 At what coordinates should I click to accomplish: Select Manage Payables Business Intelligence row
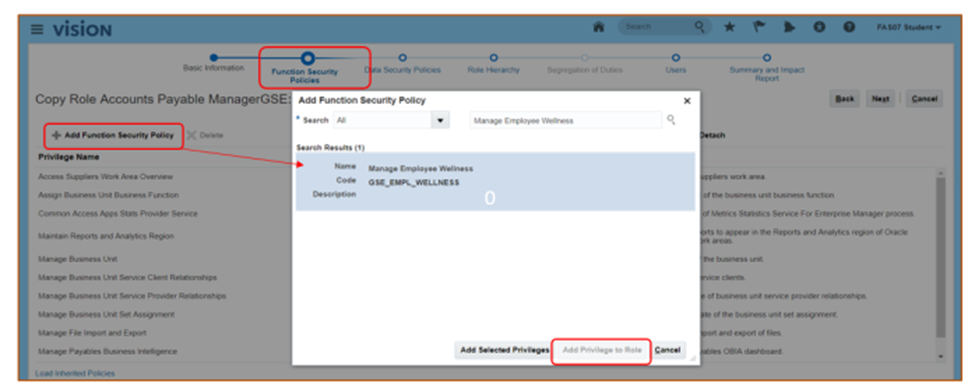pos(108,351)
